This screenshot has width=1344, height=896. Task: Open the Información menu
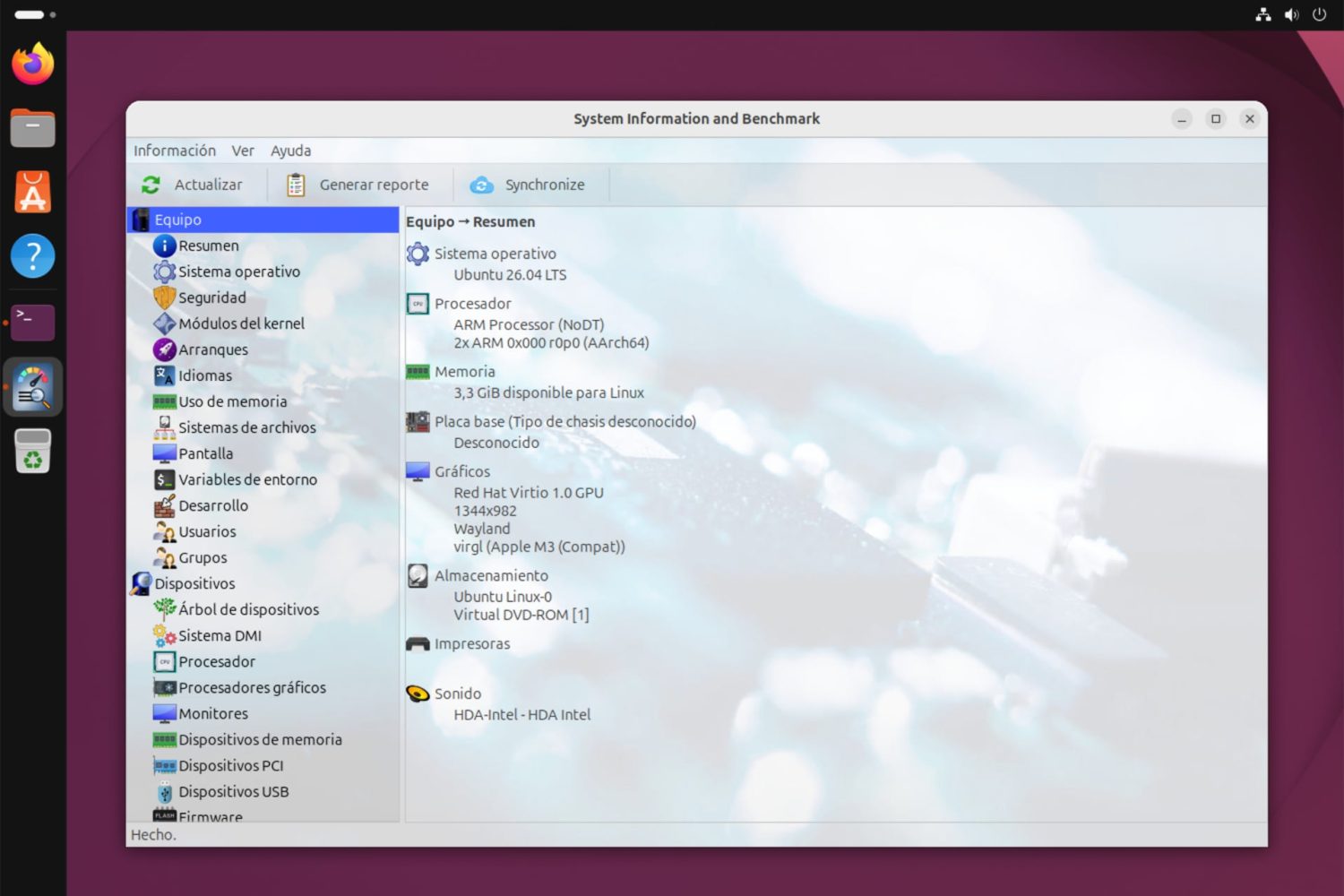(x=175, y=151)
